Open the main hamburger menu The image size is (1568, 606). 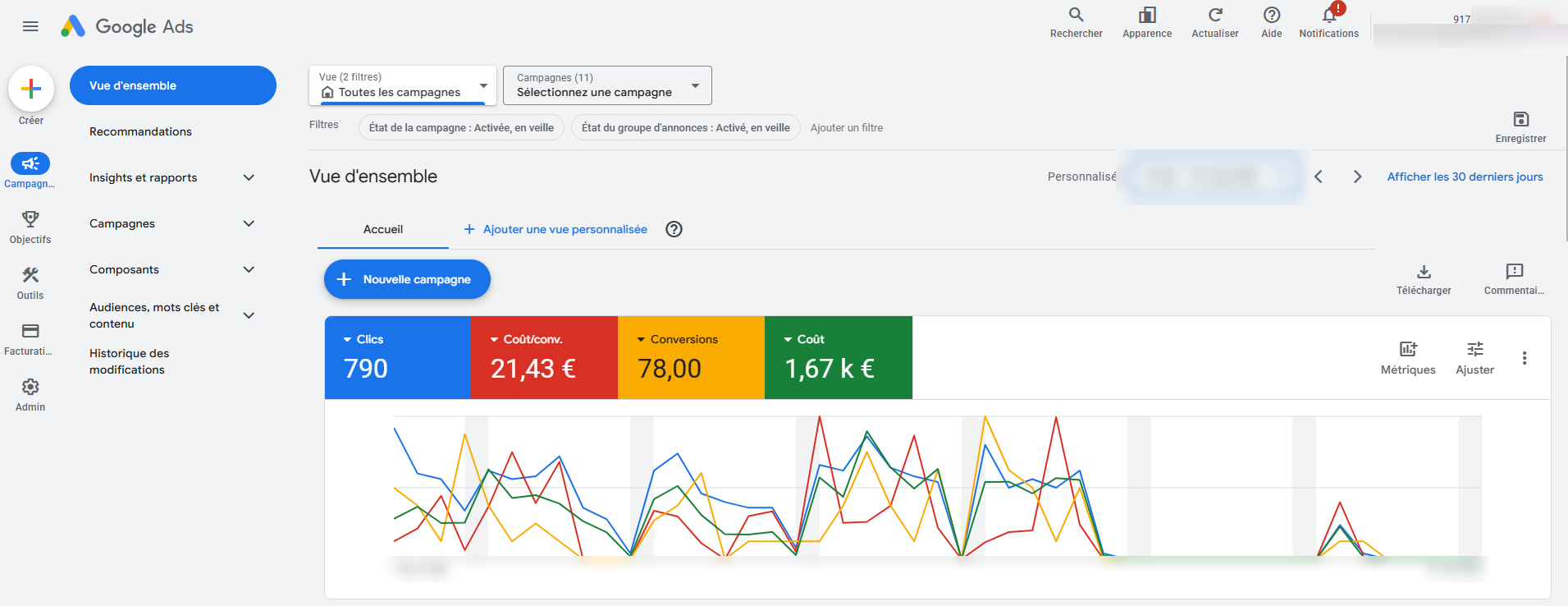30,26
